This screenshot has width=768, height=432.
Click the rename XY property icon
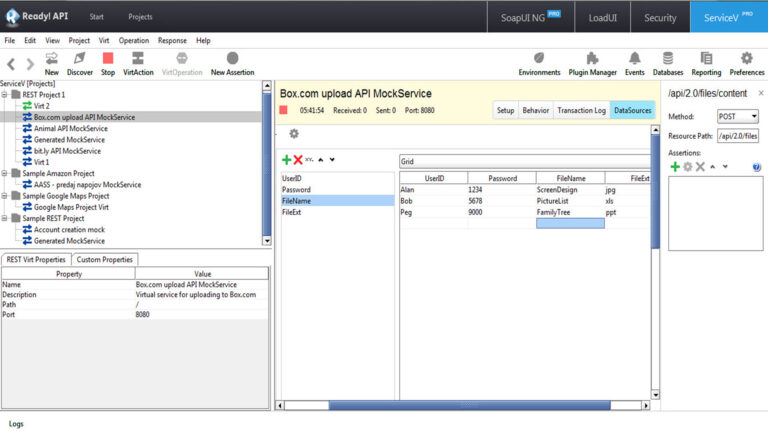(x=309, y=160)
